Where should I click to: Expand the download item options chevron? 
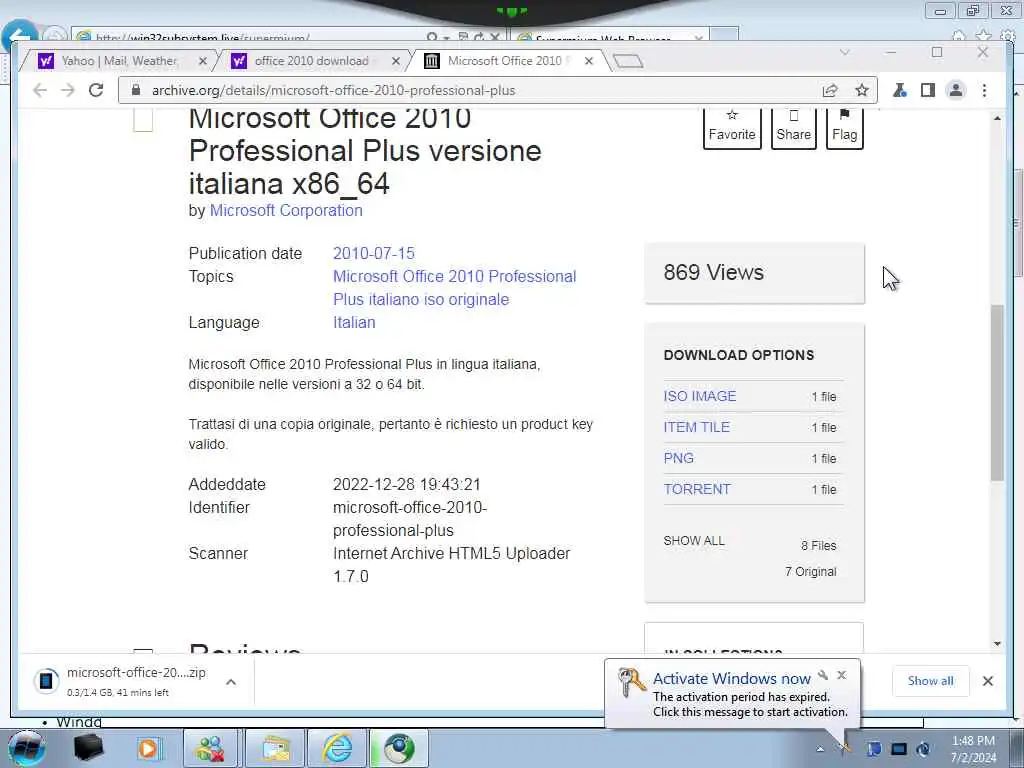click(231, 682)
